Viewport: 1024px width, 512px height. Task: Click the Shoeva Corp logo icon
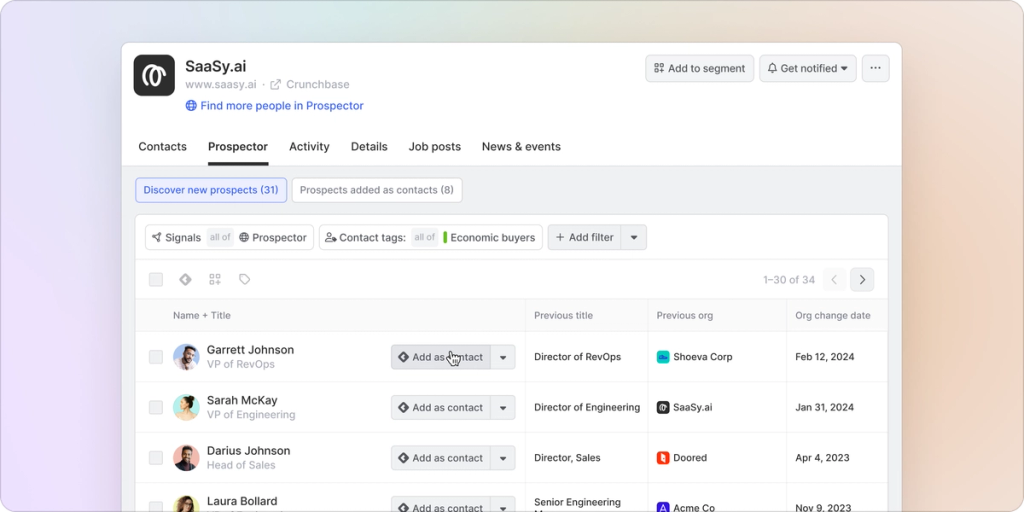point(663,357)
